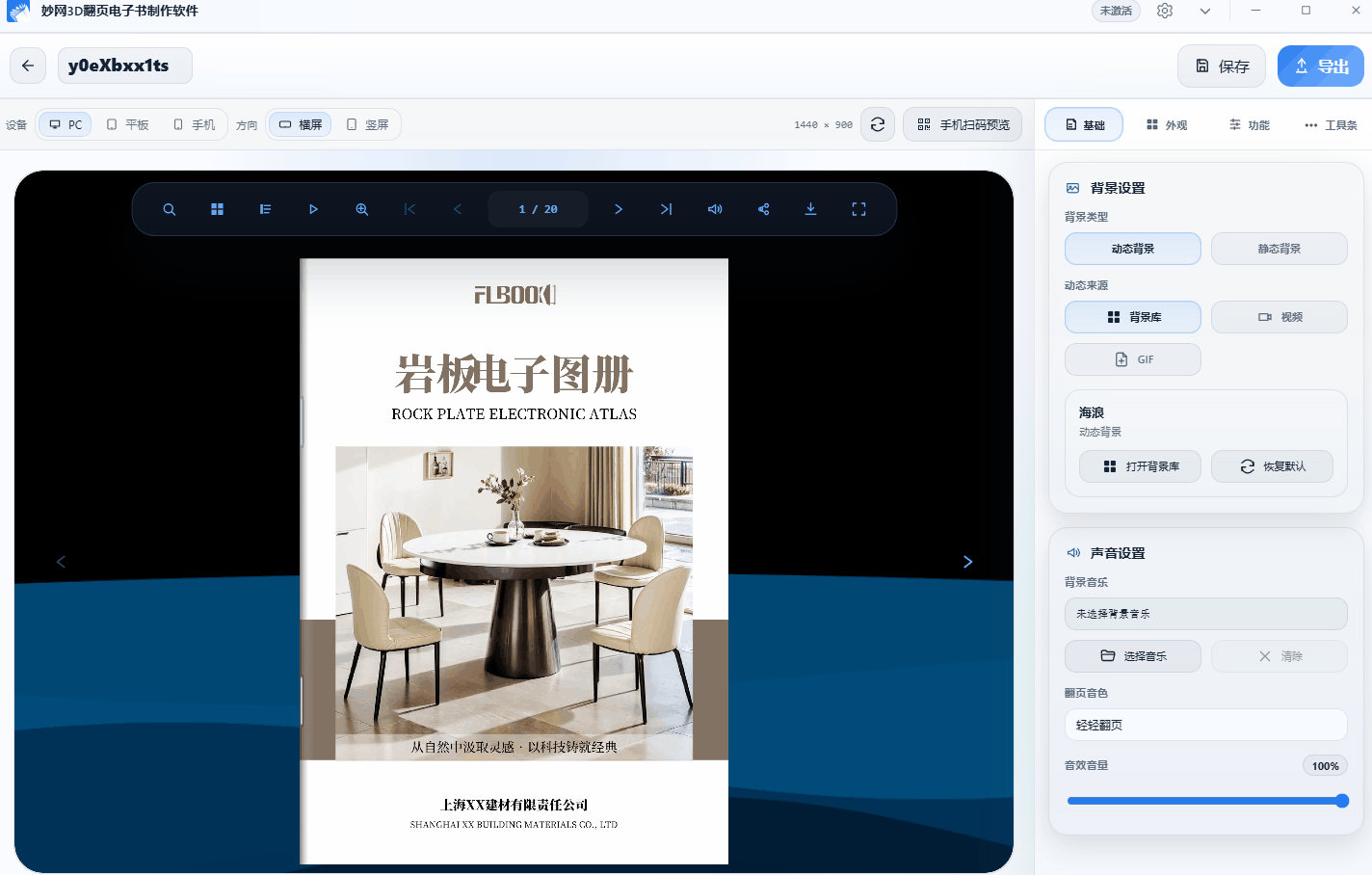The width and height of the screenshot is (1372, 875).
Task: Go back using the back arrow button
Action: [28, 66]
